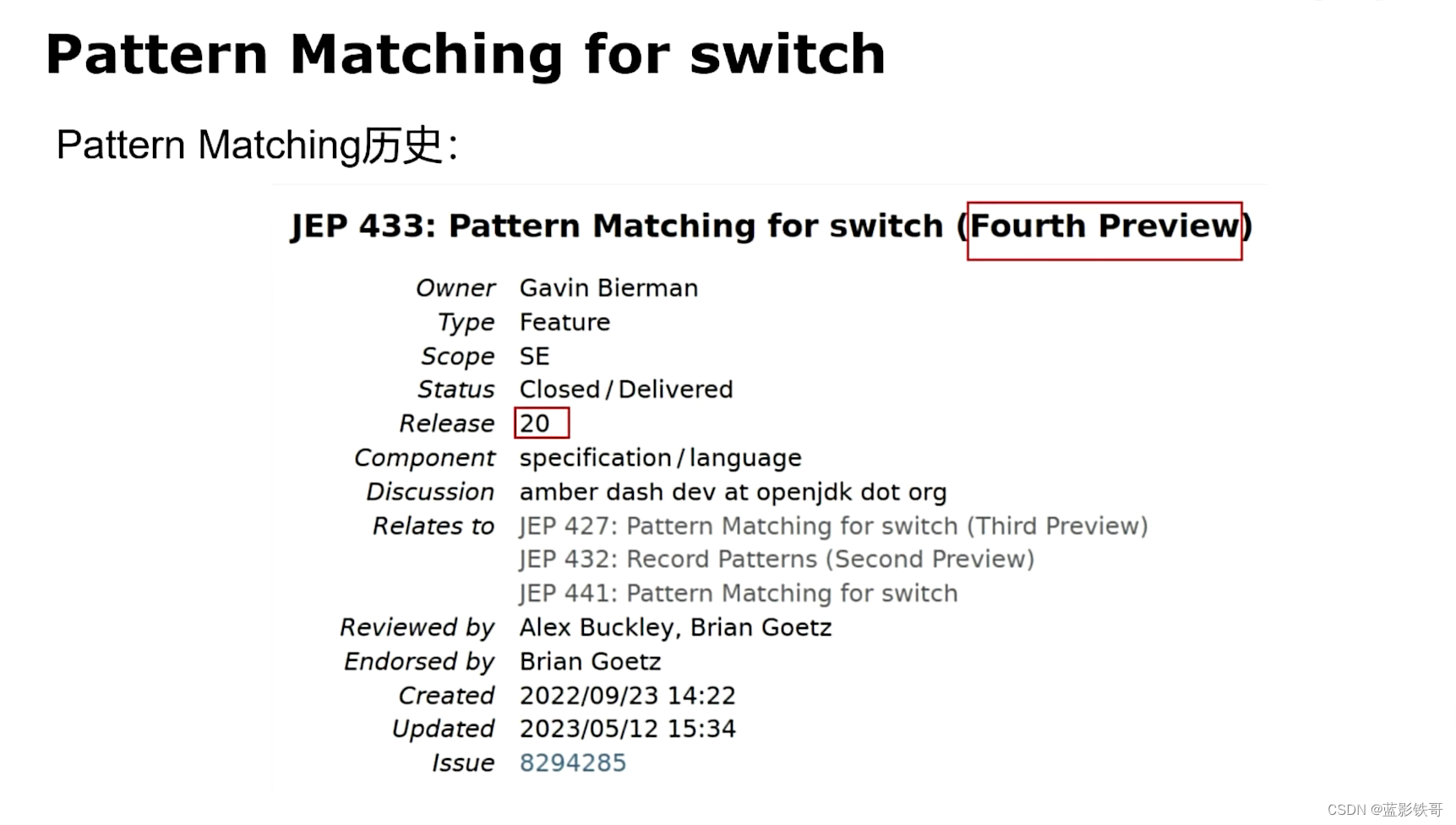Click the created date 2022/09/23 14:22
1456x825 pixels.
click(627, 696)
